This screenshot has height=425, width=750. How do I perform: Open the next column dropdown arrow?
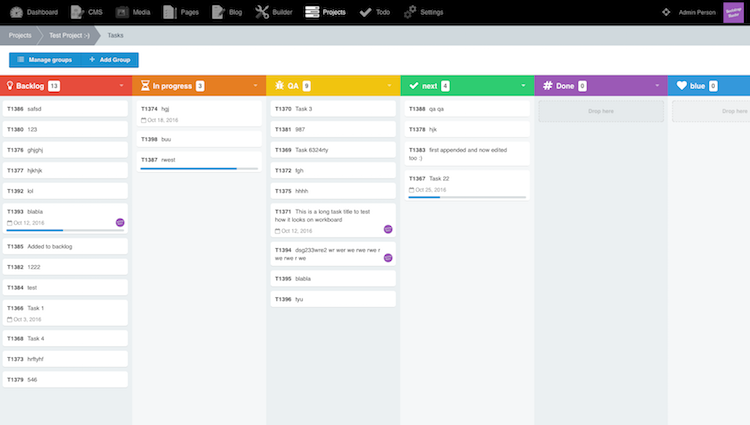coord(523,86)
